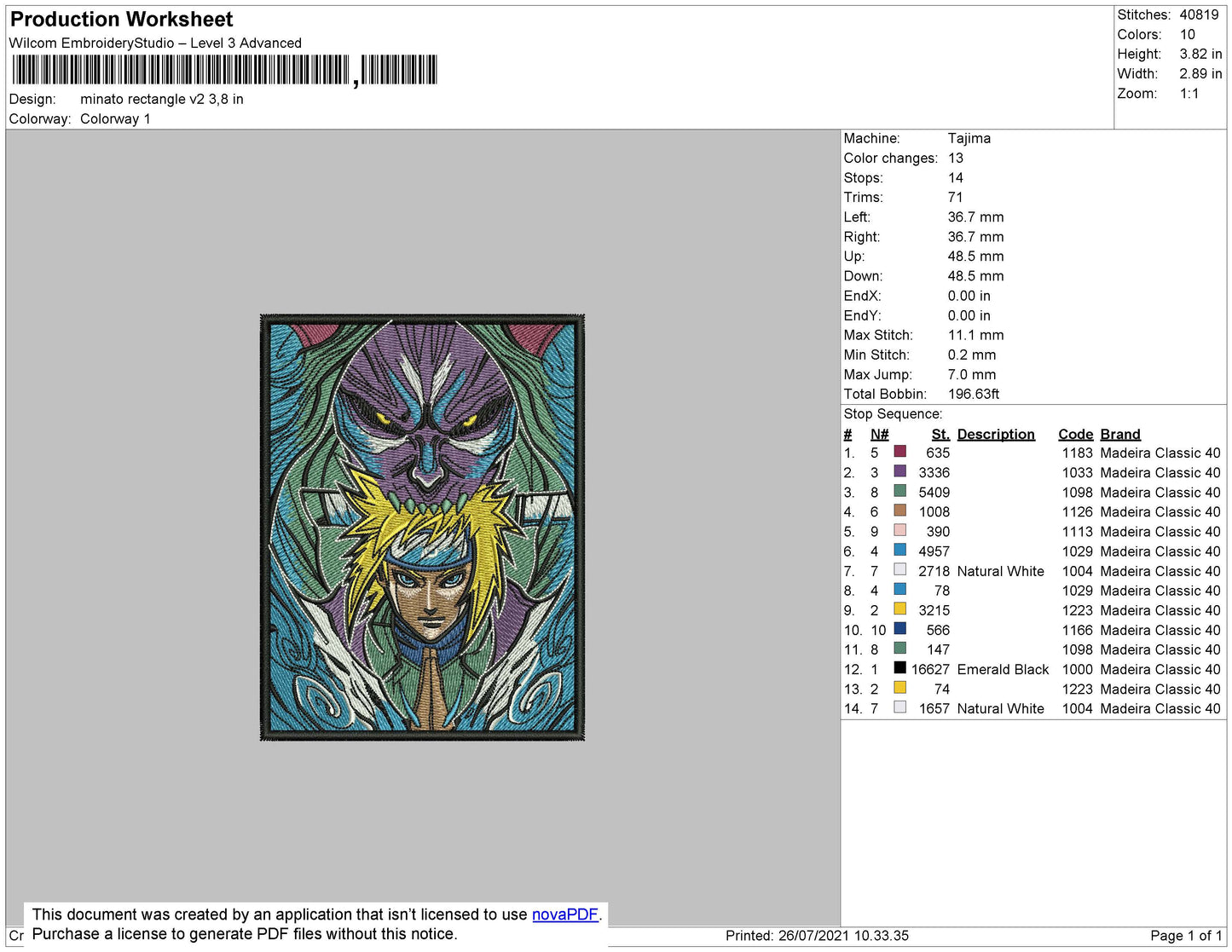This screenshot has width=1232, height=952.
Task: Select 'Emerald Black' description text
Action: [x=1003, y=670]
